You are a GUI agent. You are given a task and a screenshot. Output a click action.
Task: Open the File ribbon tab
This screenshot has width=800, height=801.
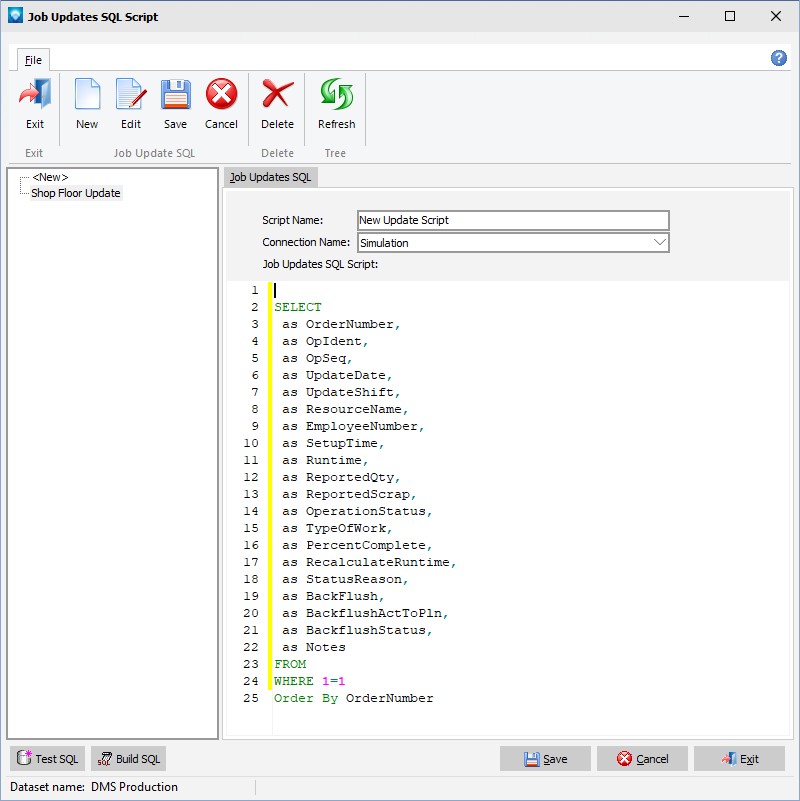[x=33, y=60]
